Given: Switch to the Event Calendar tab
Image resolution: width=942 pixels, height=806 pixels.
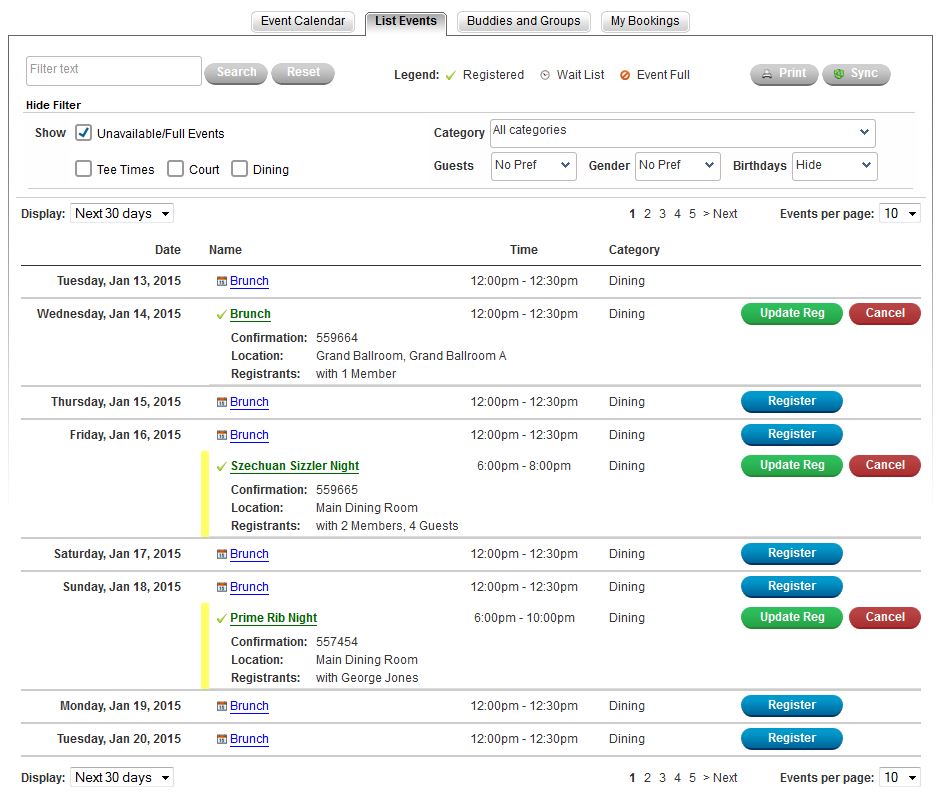Looking at the screenshot, I should [x=302, y=21].
